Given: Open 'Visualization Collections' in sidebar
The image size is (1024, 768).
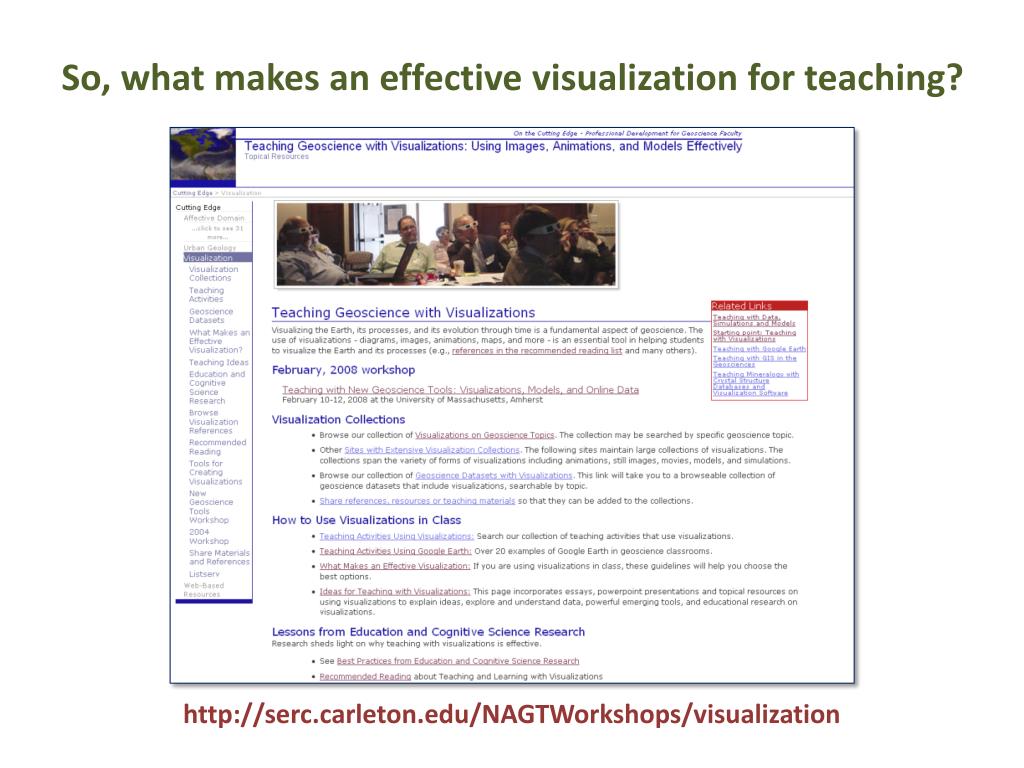Looking at the screenshot, I should 214,274.
